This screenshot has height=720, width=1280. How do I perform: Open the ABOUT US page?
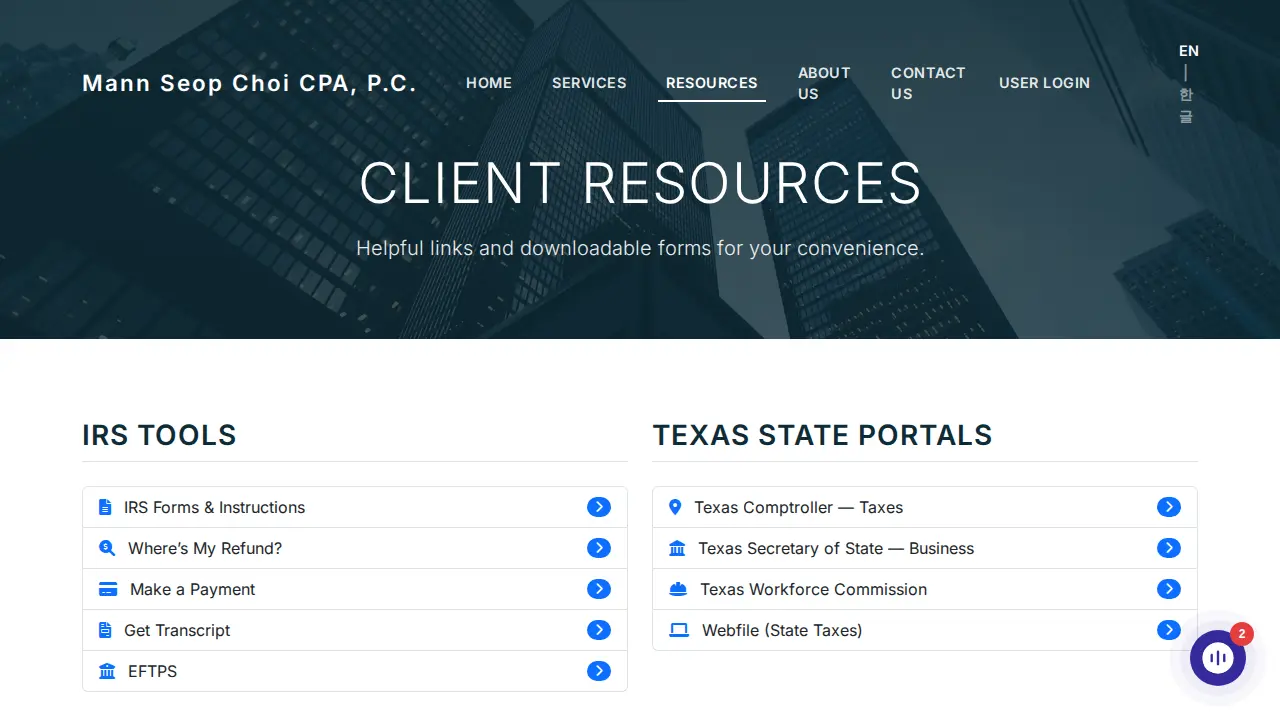click(x=824, y=83)
